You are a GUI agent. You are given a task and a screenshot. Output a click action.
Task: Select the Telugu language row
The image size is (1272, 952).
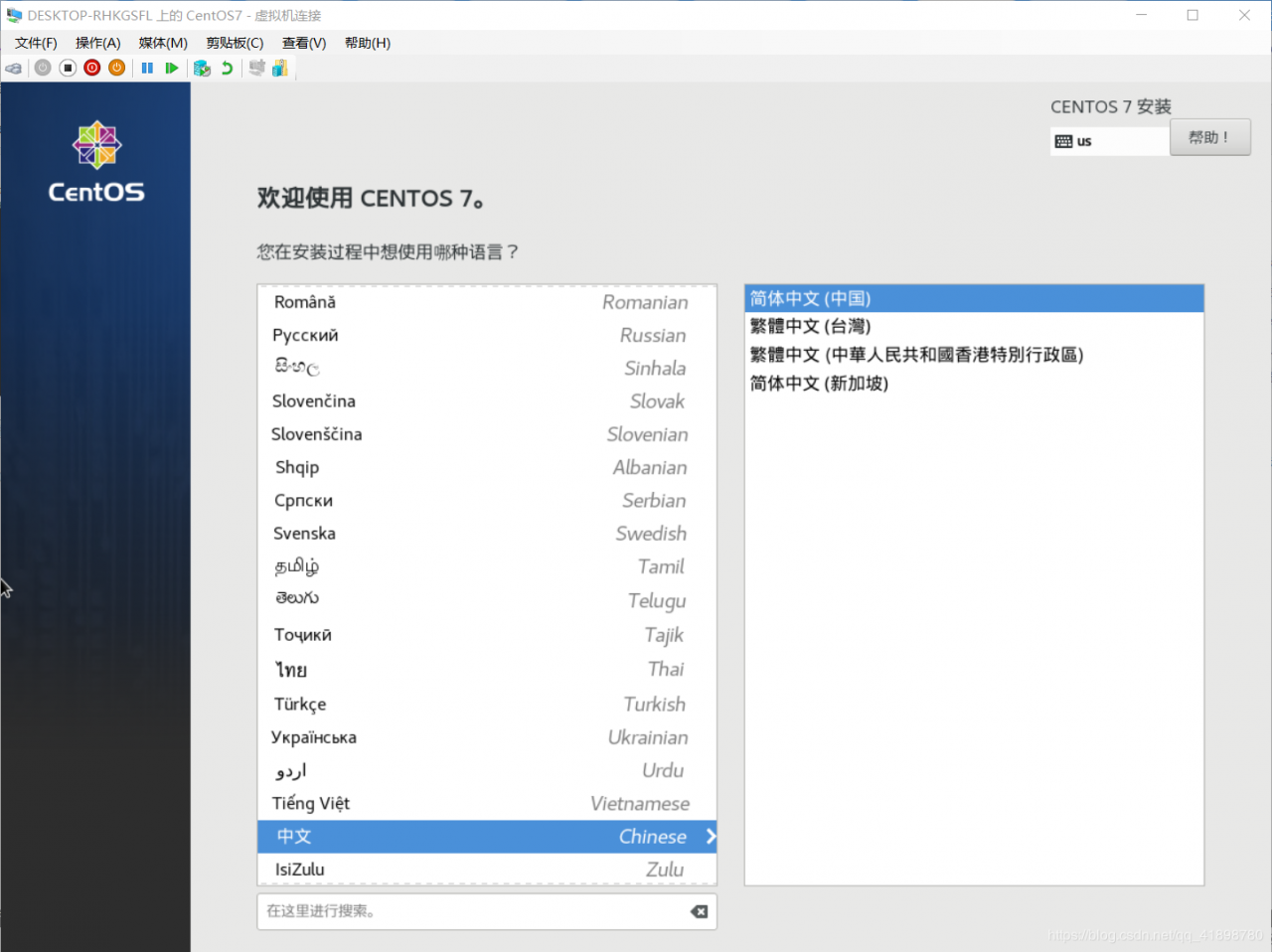[x=487, y=600]
